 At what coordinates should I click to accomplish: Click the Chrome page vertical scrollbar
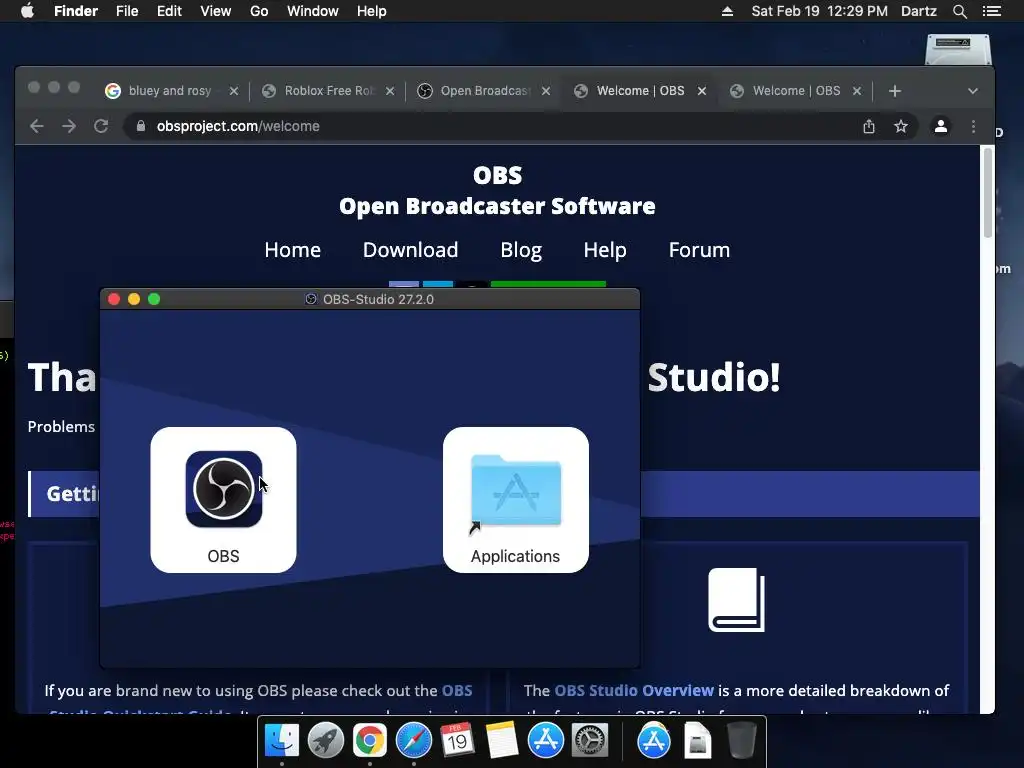pos(987,193)
